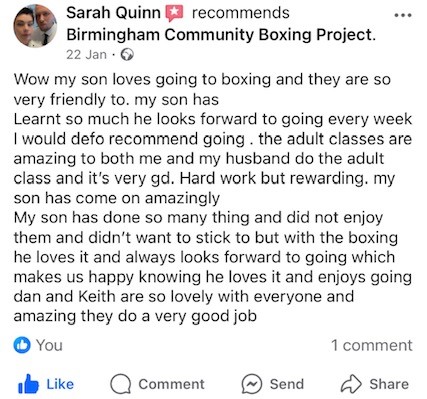Click the red recommendation star badge
Image resolution: width=427 pixels, height=399 pixels.
tap(175, 14)
